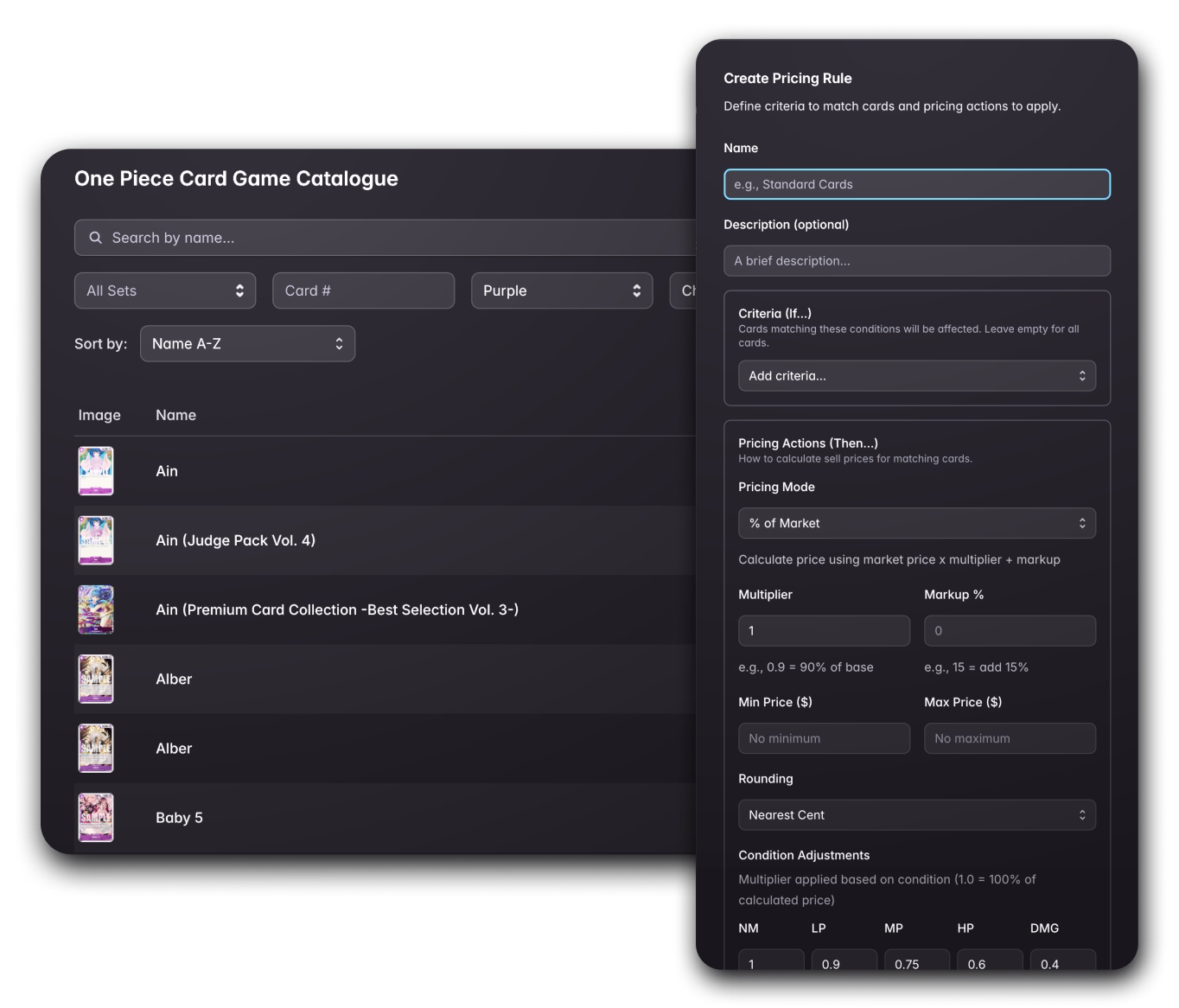Viewport: 1179px width, 1008px height.
Task: Select the Ain (Premium Card Collection) name
Action: pyautogui.click(x=337, y=609)
